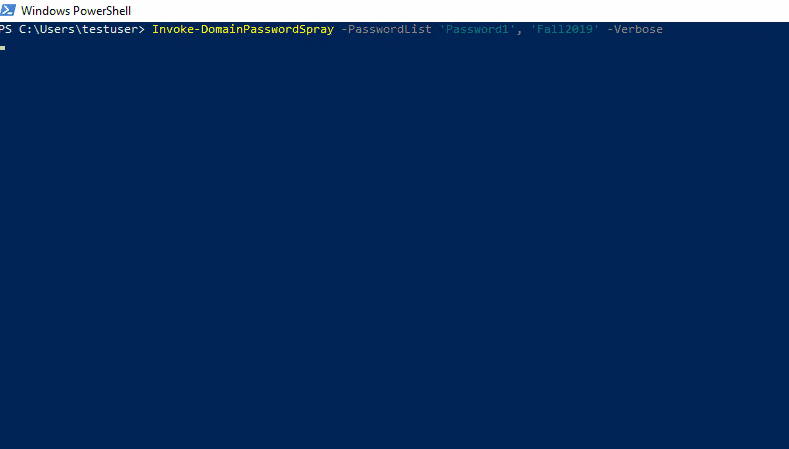The image size is (789, 449).
Task: Click the blinking cursor on second line
Action: click(3, 48)
